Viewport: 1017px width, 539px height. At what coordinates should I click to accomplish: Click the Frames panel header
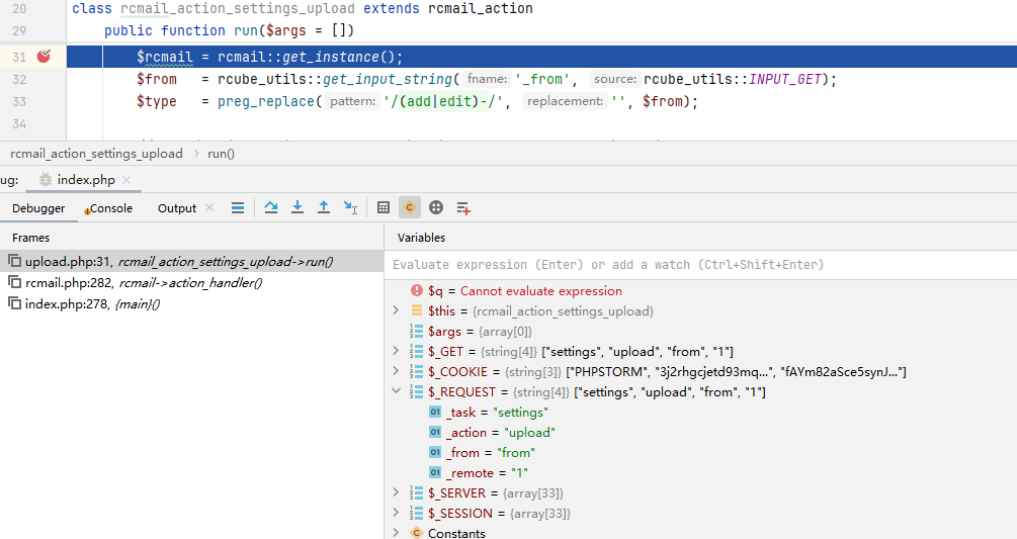(30, 238)
